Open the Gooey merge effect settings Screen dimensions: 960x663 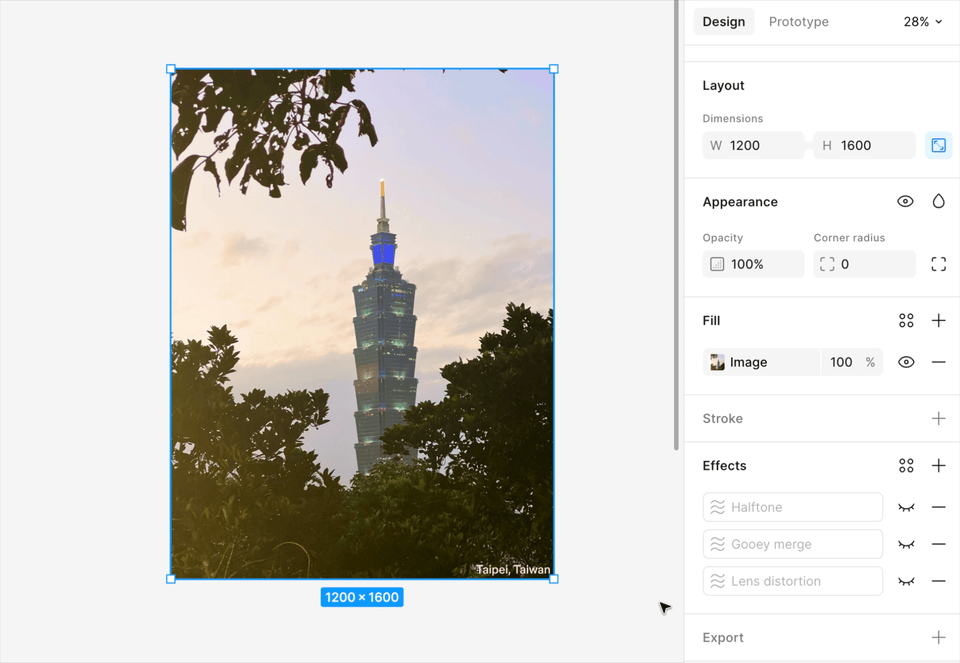coord(792,544)
